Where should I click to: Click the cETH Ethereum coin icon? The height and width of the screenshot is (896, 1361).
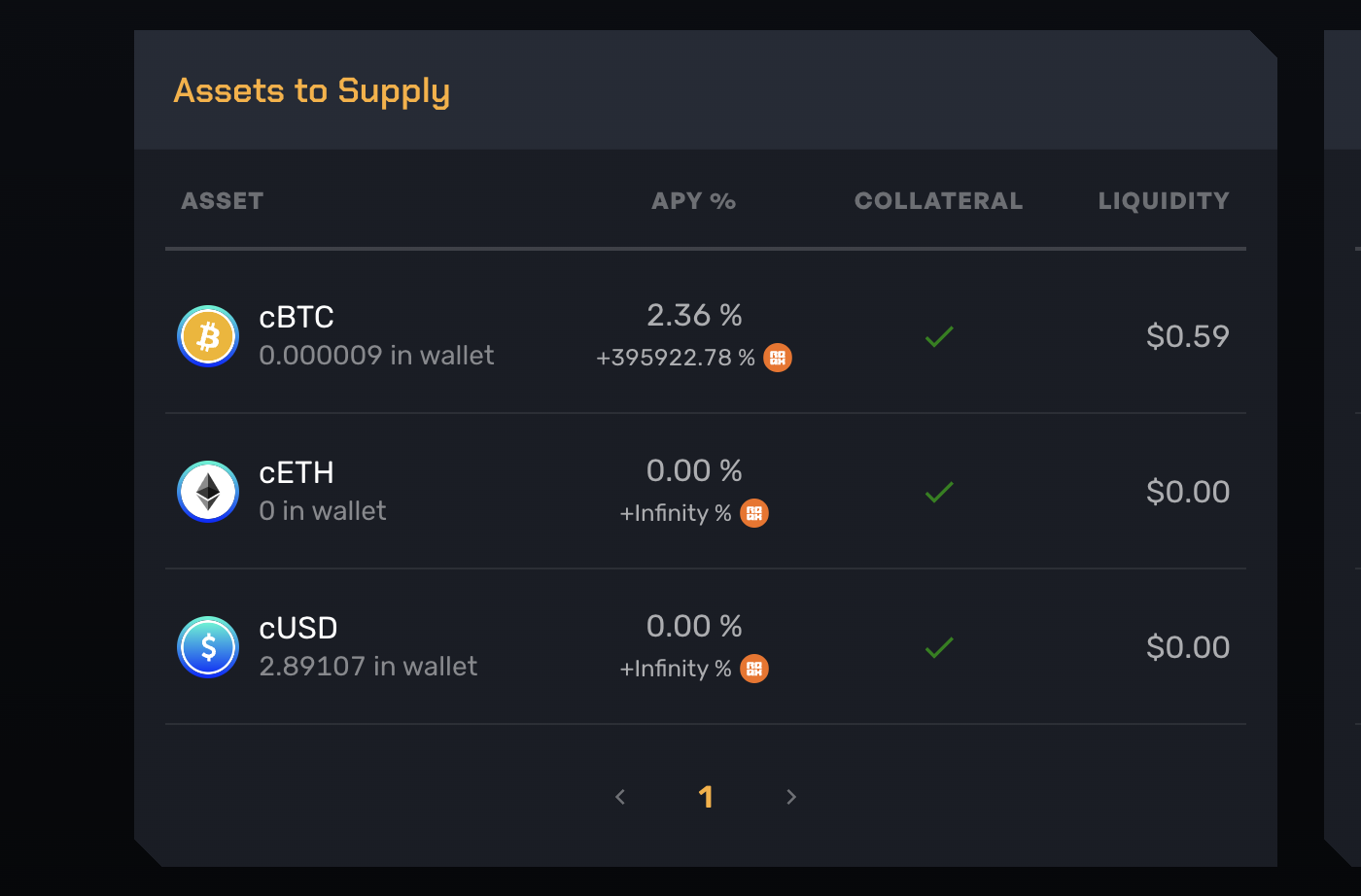(208, 492)
